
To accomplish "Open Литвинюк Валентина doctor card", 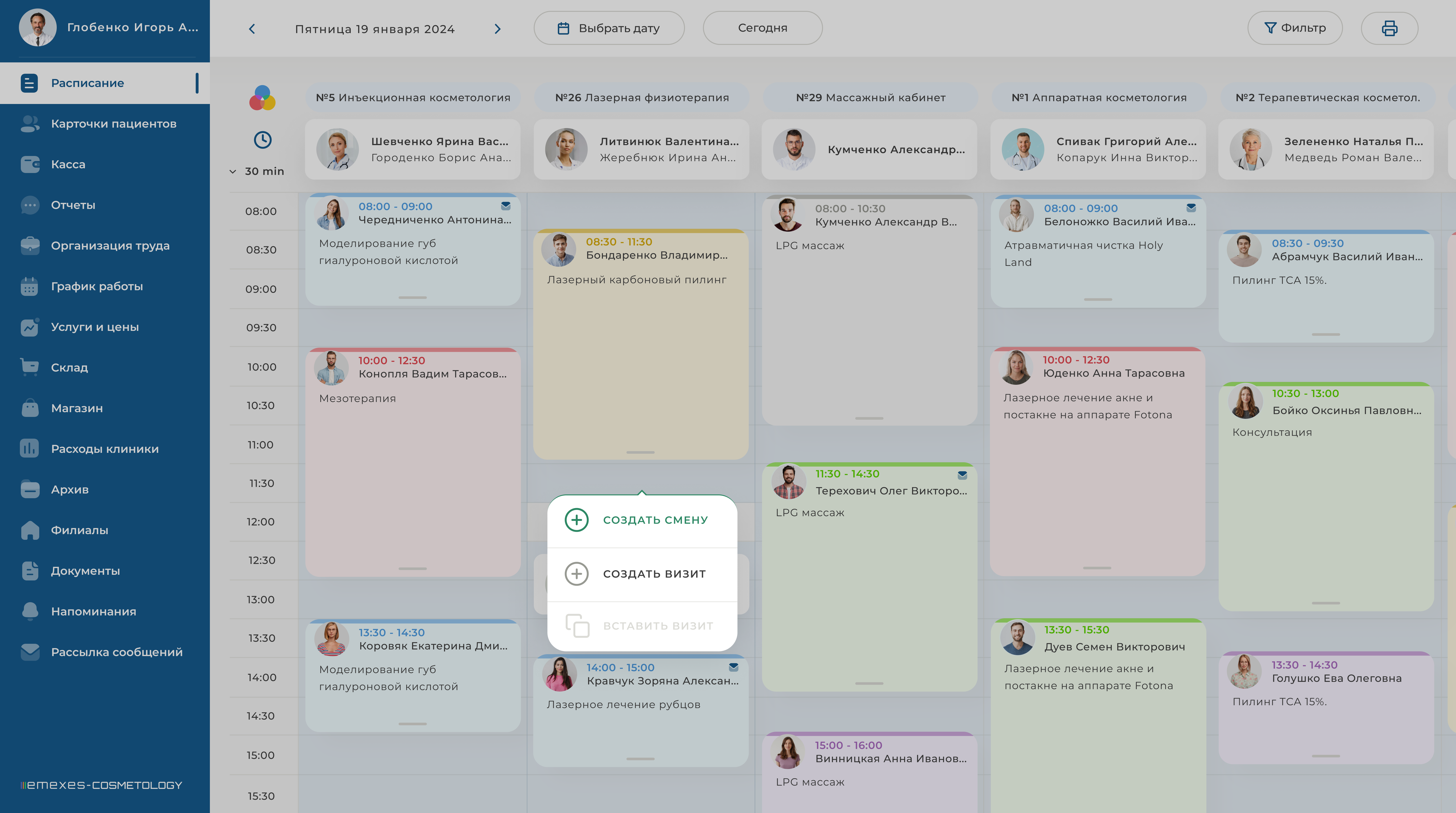I will tap(641, 149).
